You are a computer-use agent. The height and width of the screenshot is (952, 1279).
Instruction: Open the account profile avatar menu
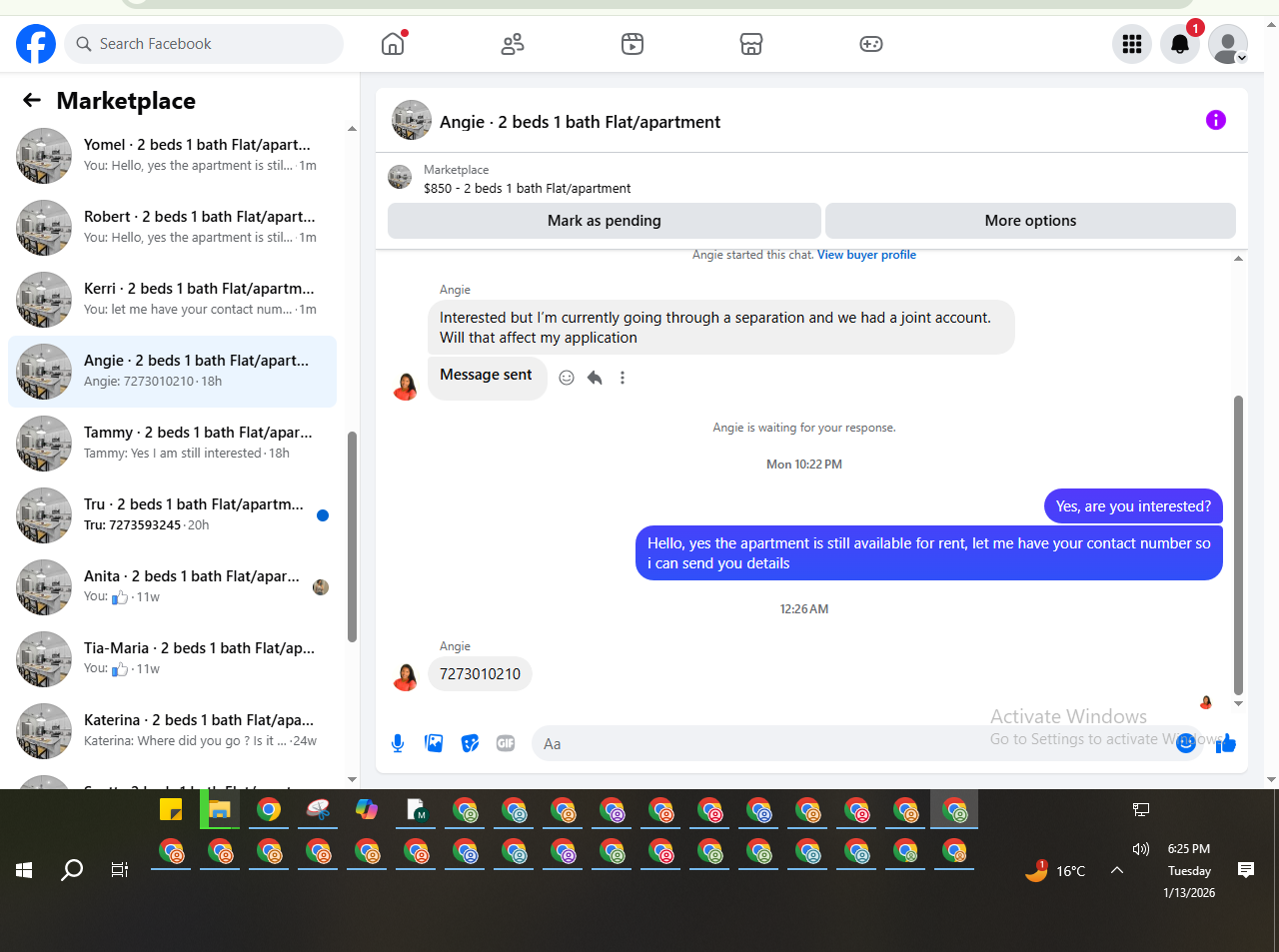pos(1228,44)
